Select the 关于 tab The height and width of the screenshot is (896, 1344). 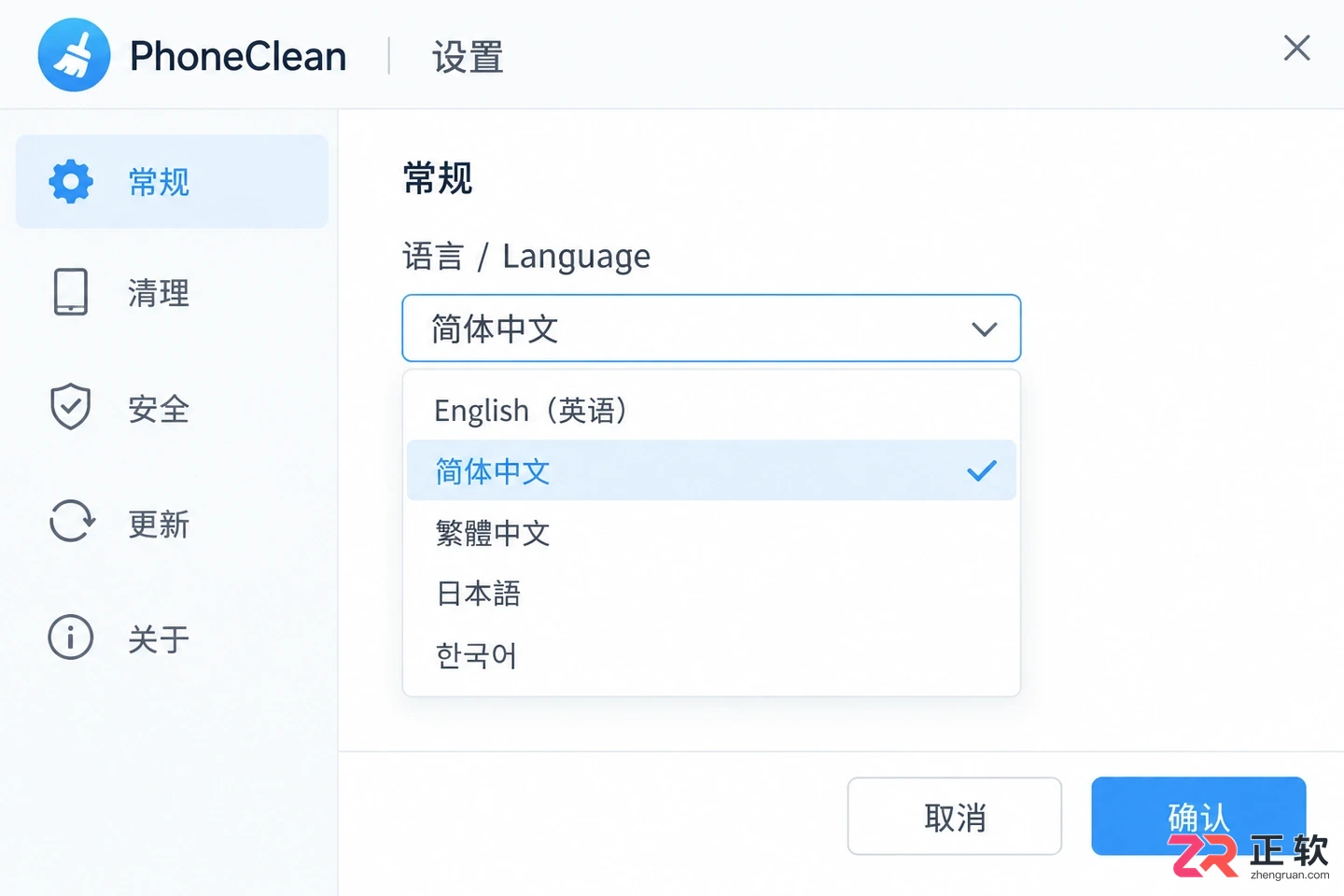tap(172, 638)
